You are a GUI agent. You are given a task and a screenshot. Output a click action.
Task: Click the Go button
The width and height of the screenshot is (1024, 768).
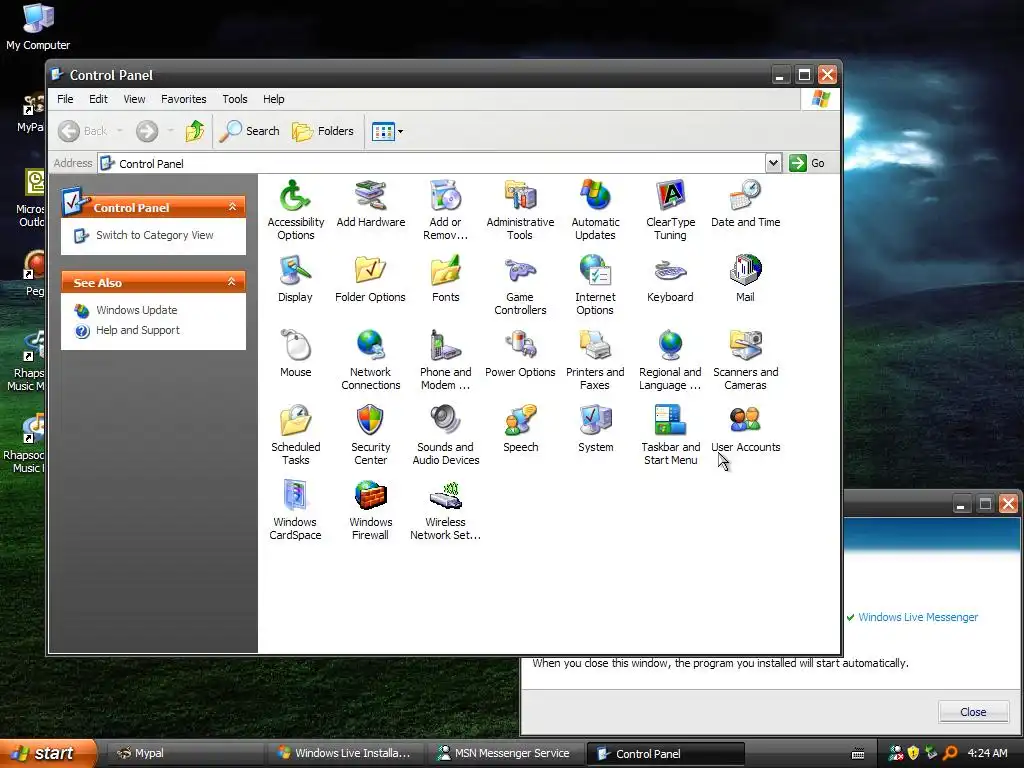pos(807,163)
